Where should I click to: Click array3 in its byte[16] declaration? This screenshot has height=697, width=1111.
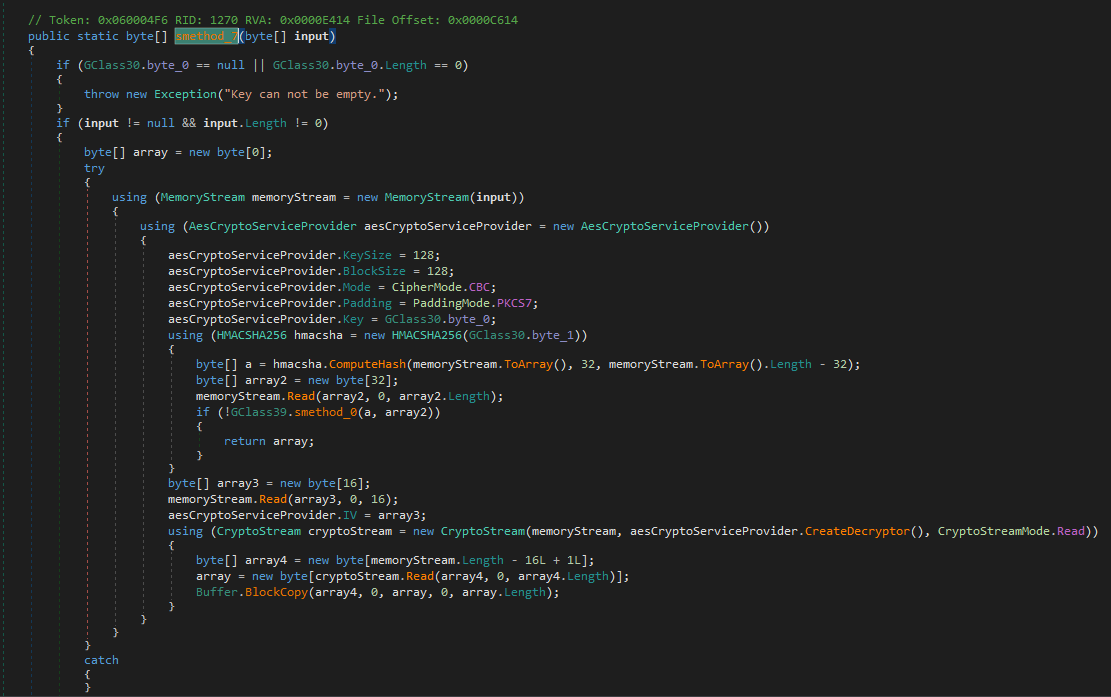click(x=237, y=484)
